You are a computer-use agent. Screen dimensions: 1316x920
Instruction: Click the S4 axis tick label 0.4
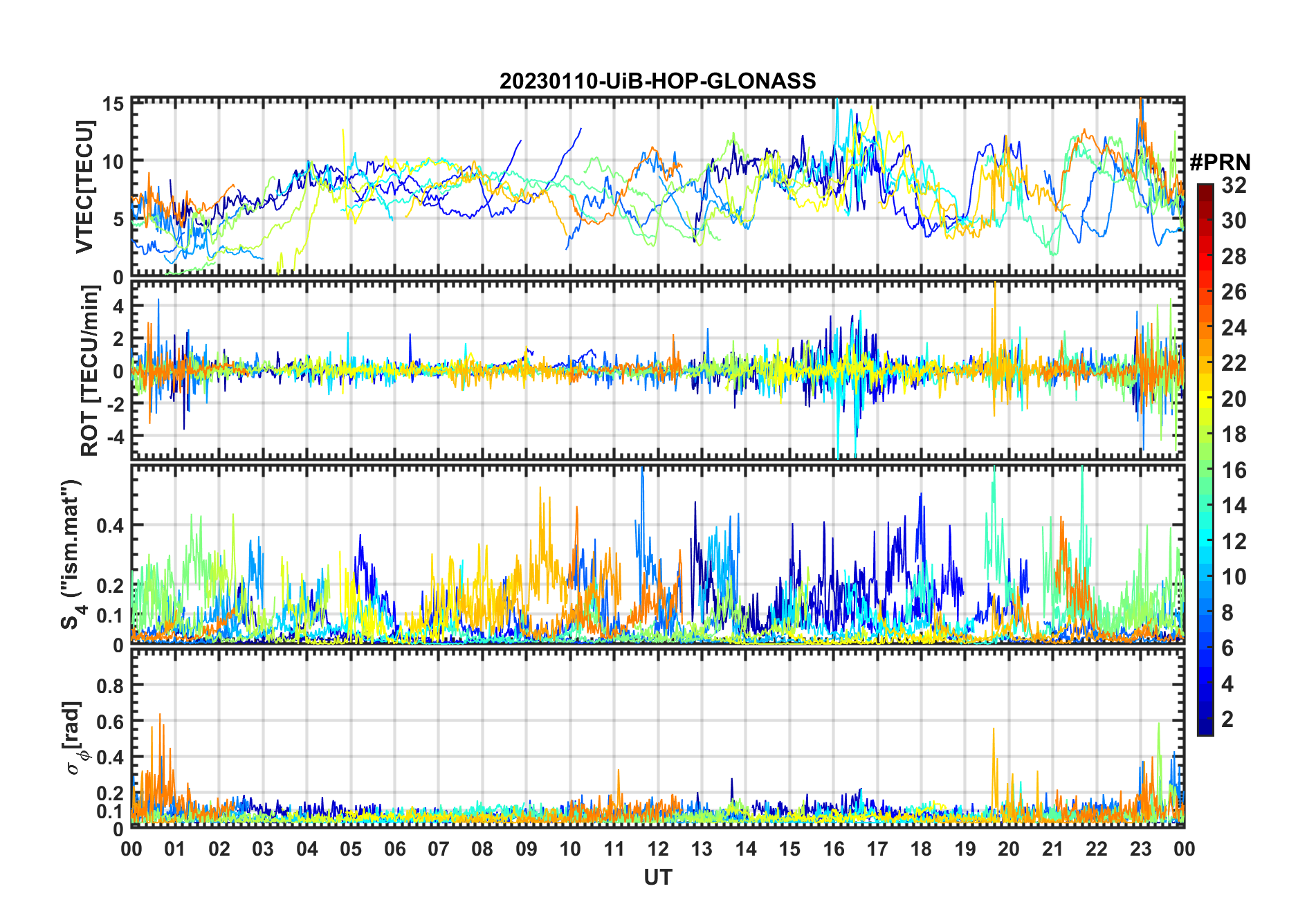pos(110,526)
